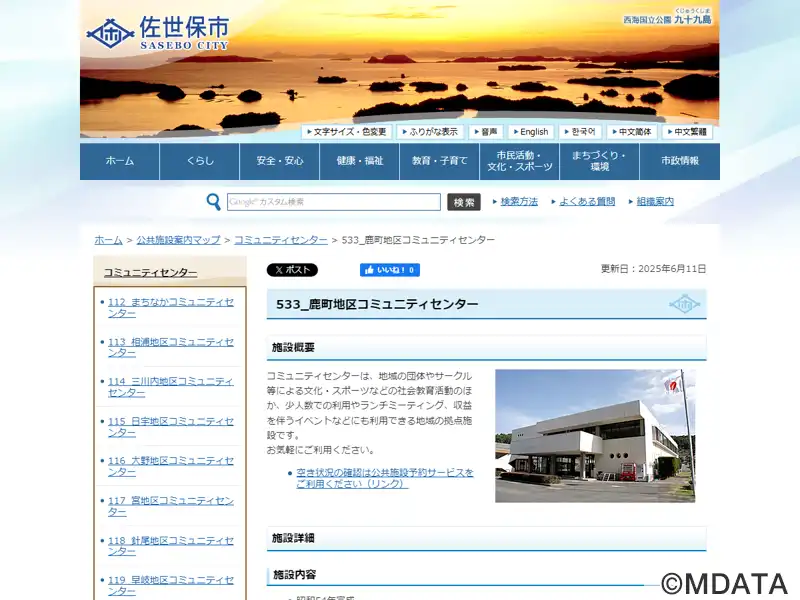Open the 市政情報 navigation tab
The width and height of the screenshot is (800, 600).
tap(680, 161)
